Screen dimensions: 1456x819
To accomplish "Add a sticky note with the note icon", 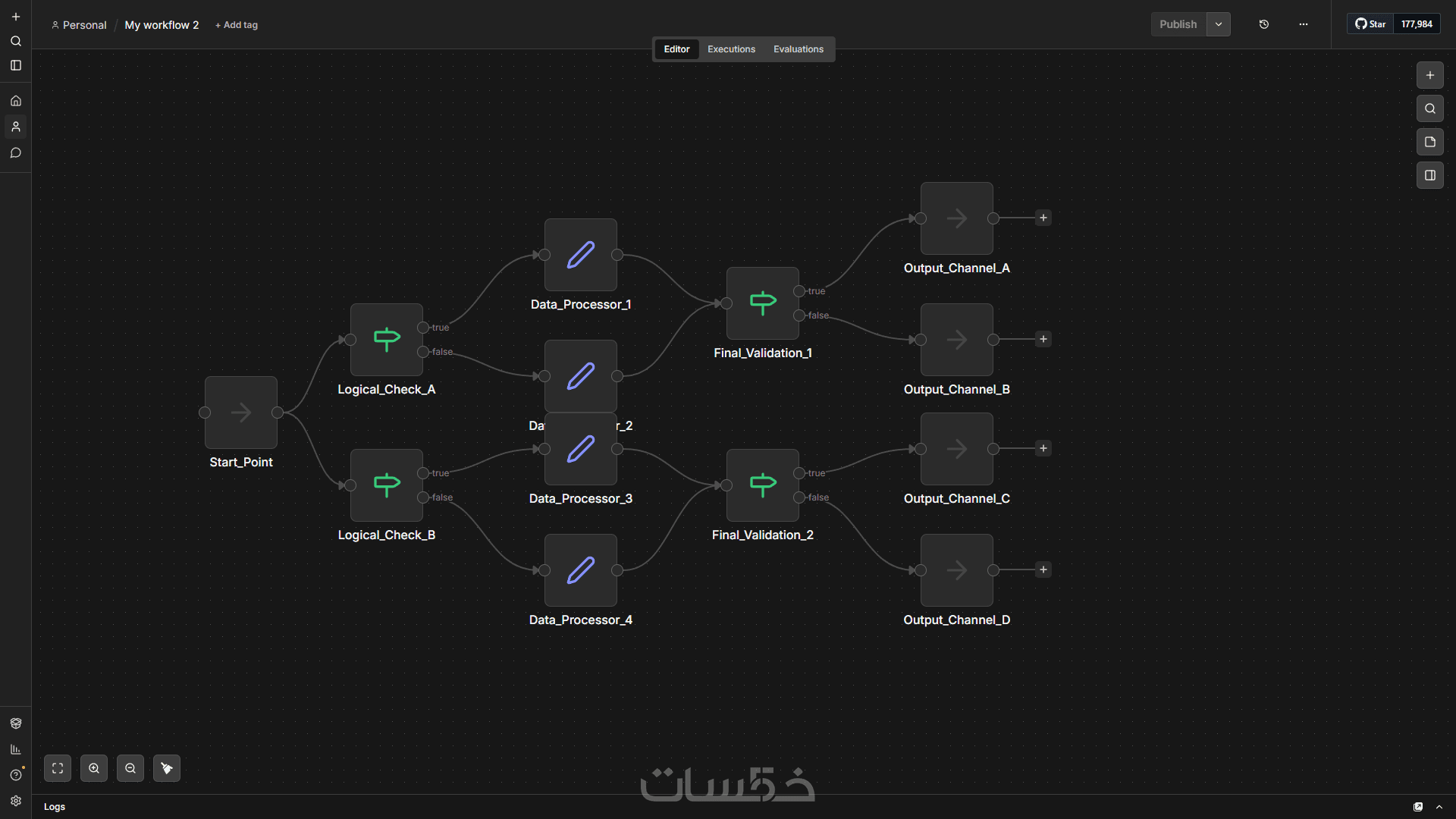I will coord(1429,142).
